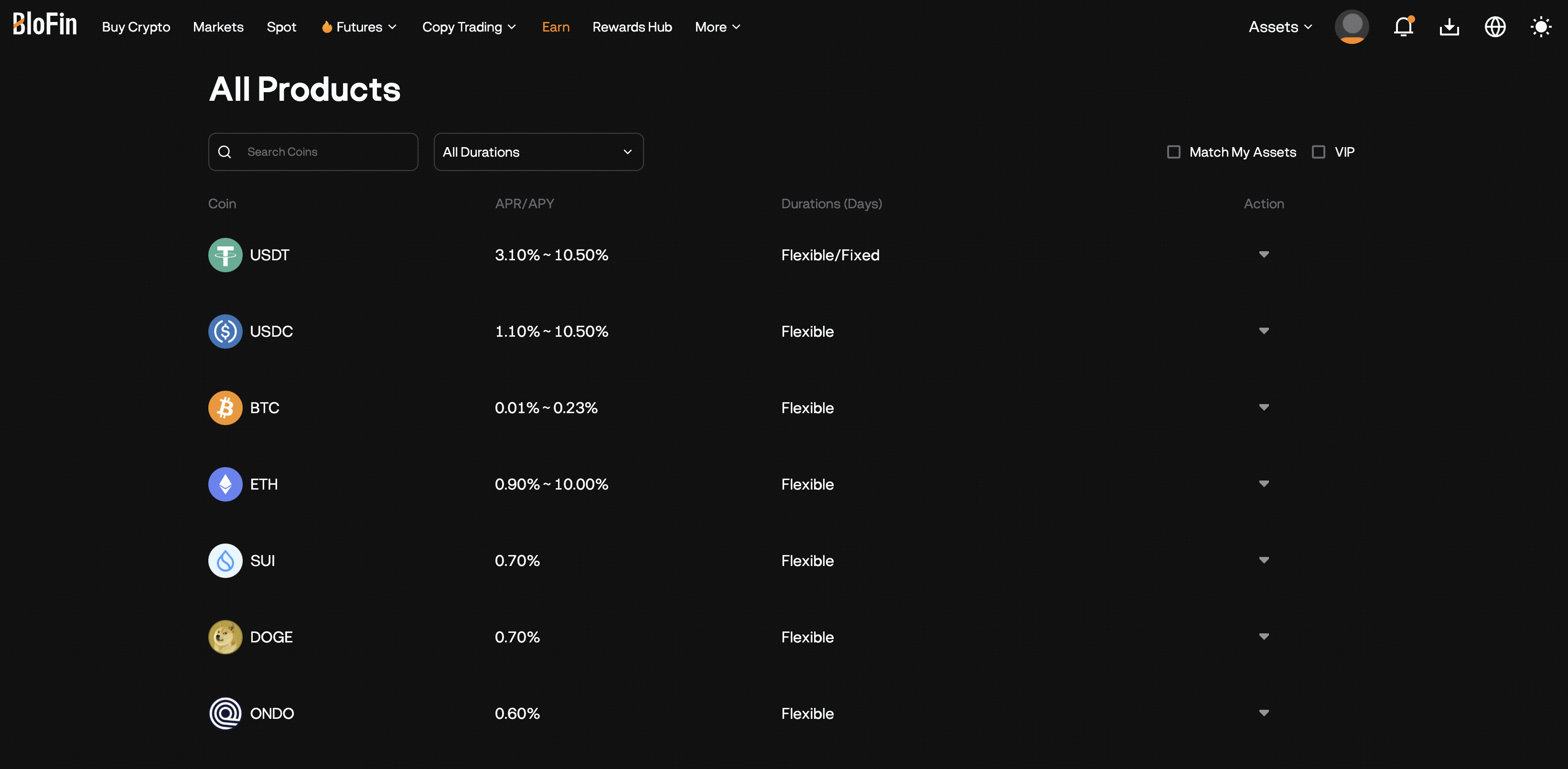Screen dimensions: 1568x769
Task: Expand the ETH row arrow
Action: pos(1264,484)
